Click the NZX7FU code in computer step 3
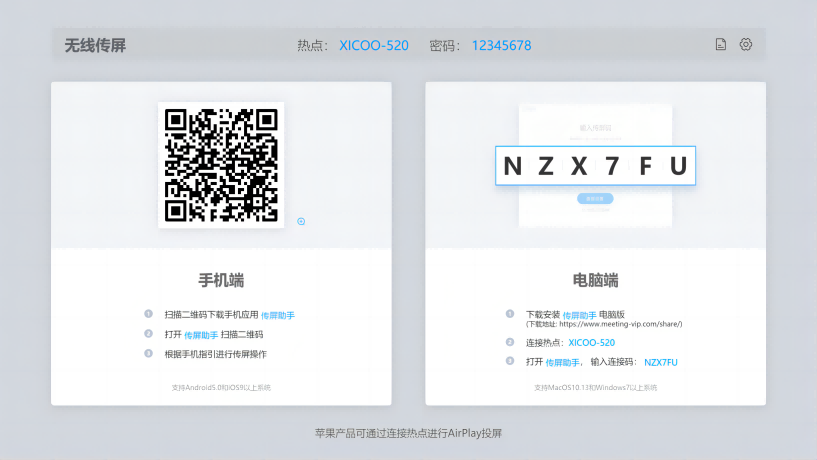Viewport: 817px width, 460px height. tap(661, 362)
